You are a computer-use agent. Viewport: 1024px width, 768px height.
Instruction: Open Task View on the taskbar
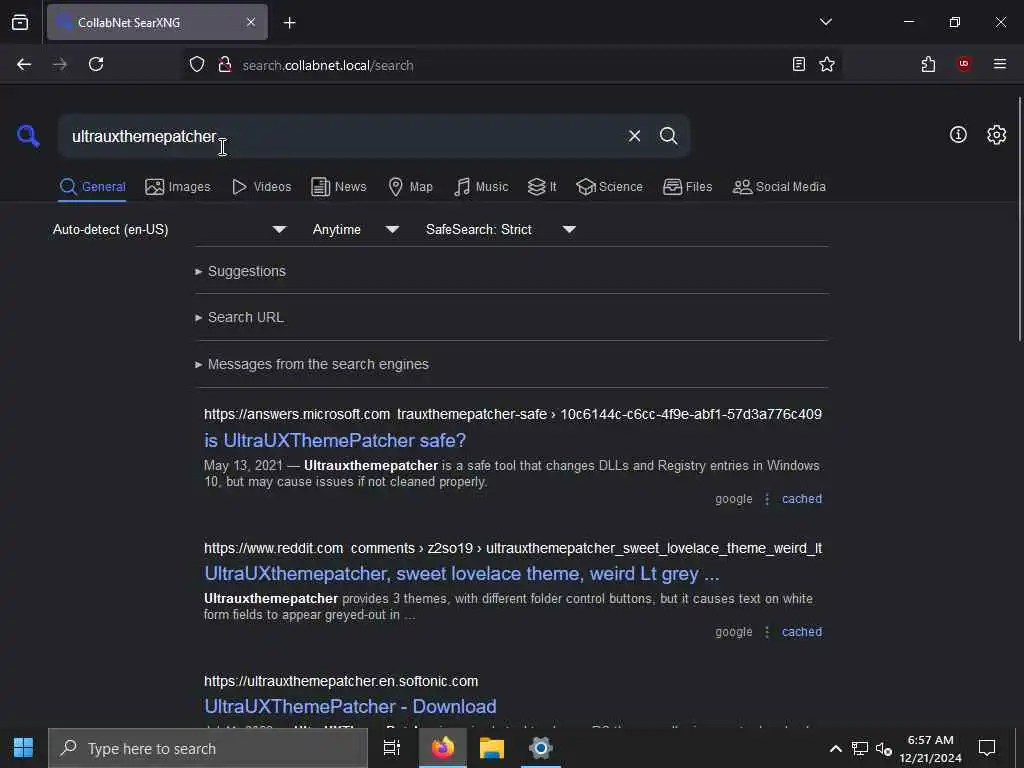[x=391, y=748]
